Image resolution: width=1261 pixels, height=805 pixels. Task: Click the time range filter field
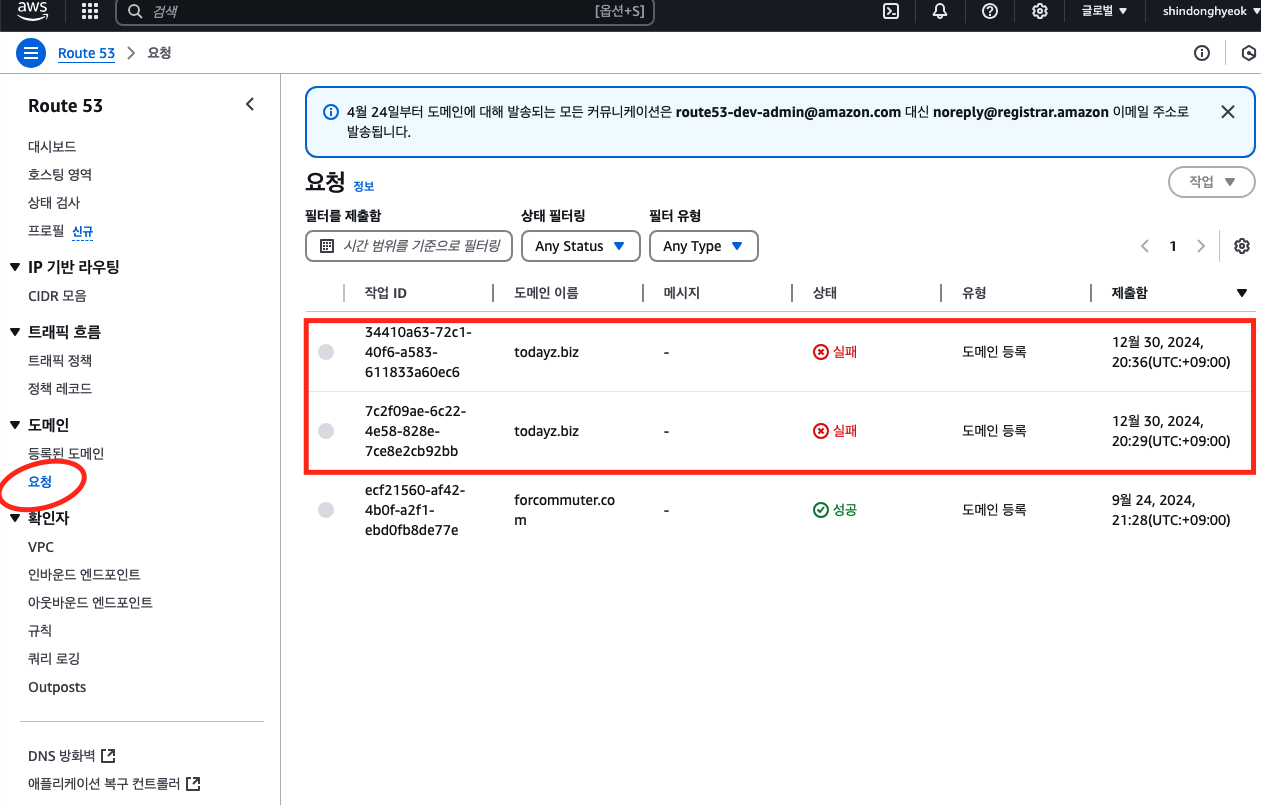[409, 246]
